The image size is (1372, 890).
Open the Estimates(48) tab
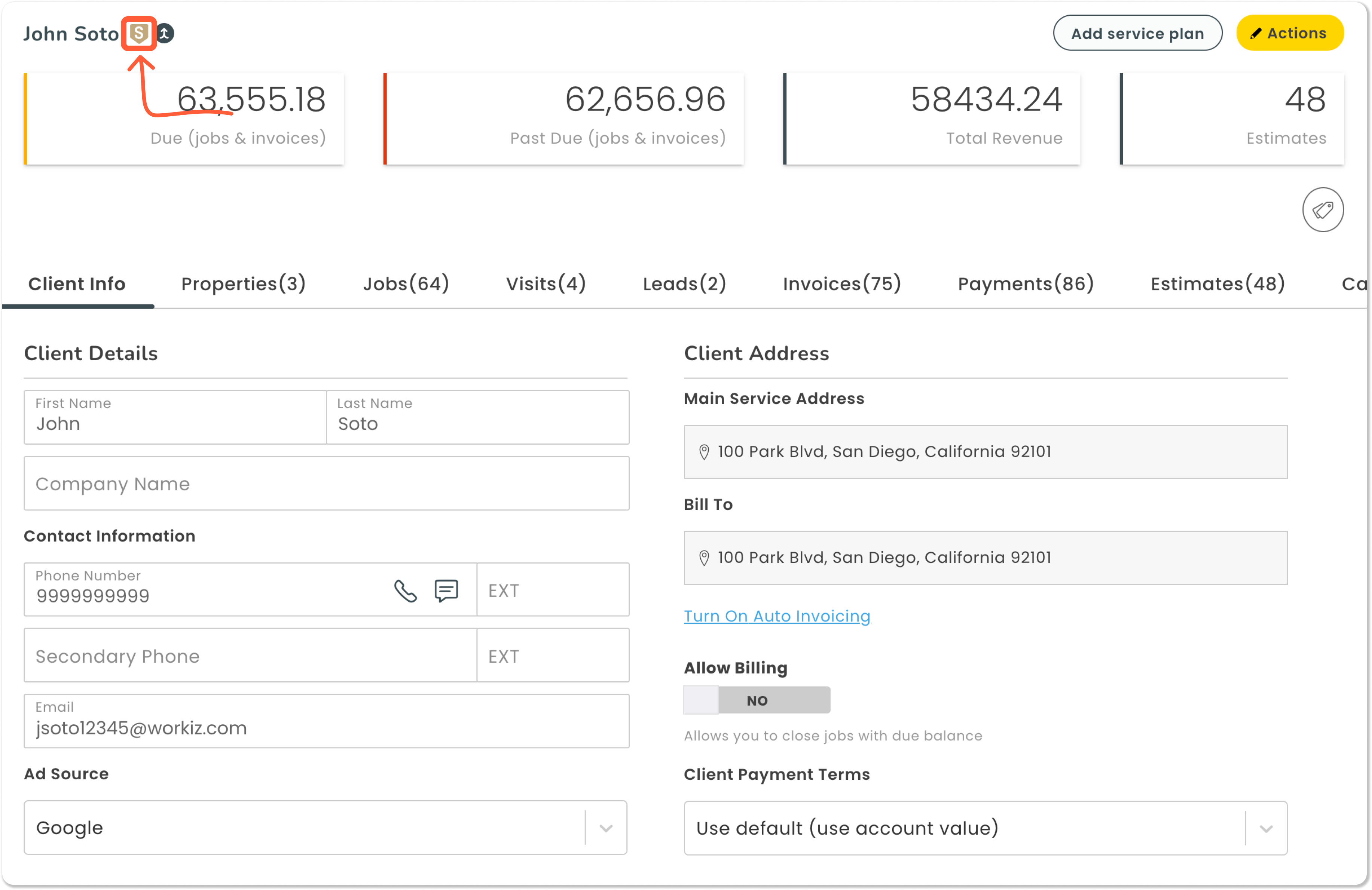coord(1217,284)
